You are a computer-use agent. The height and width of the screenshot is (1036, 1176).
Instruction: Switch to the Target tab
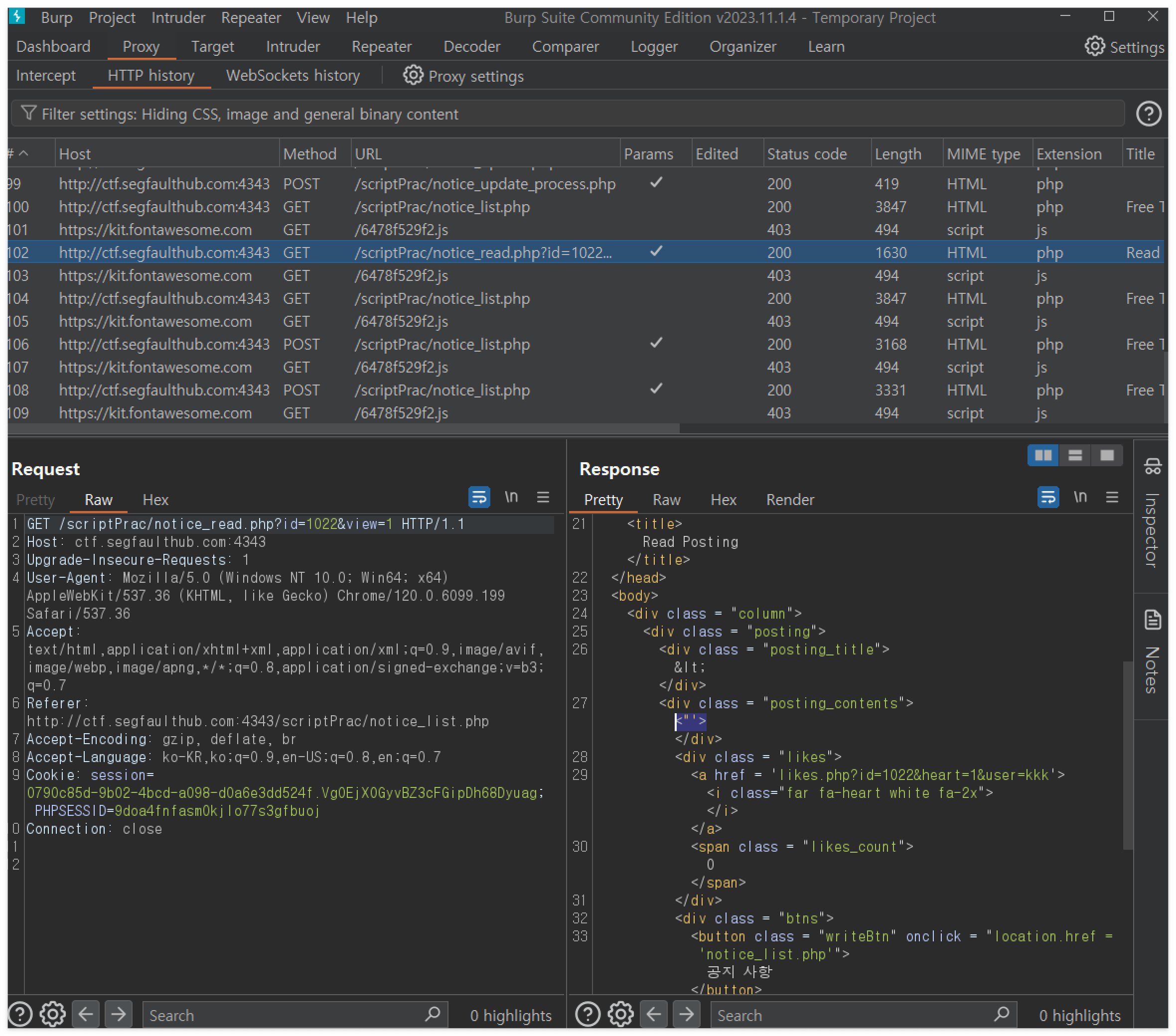pos(212,47)
